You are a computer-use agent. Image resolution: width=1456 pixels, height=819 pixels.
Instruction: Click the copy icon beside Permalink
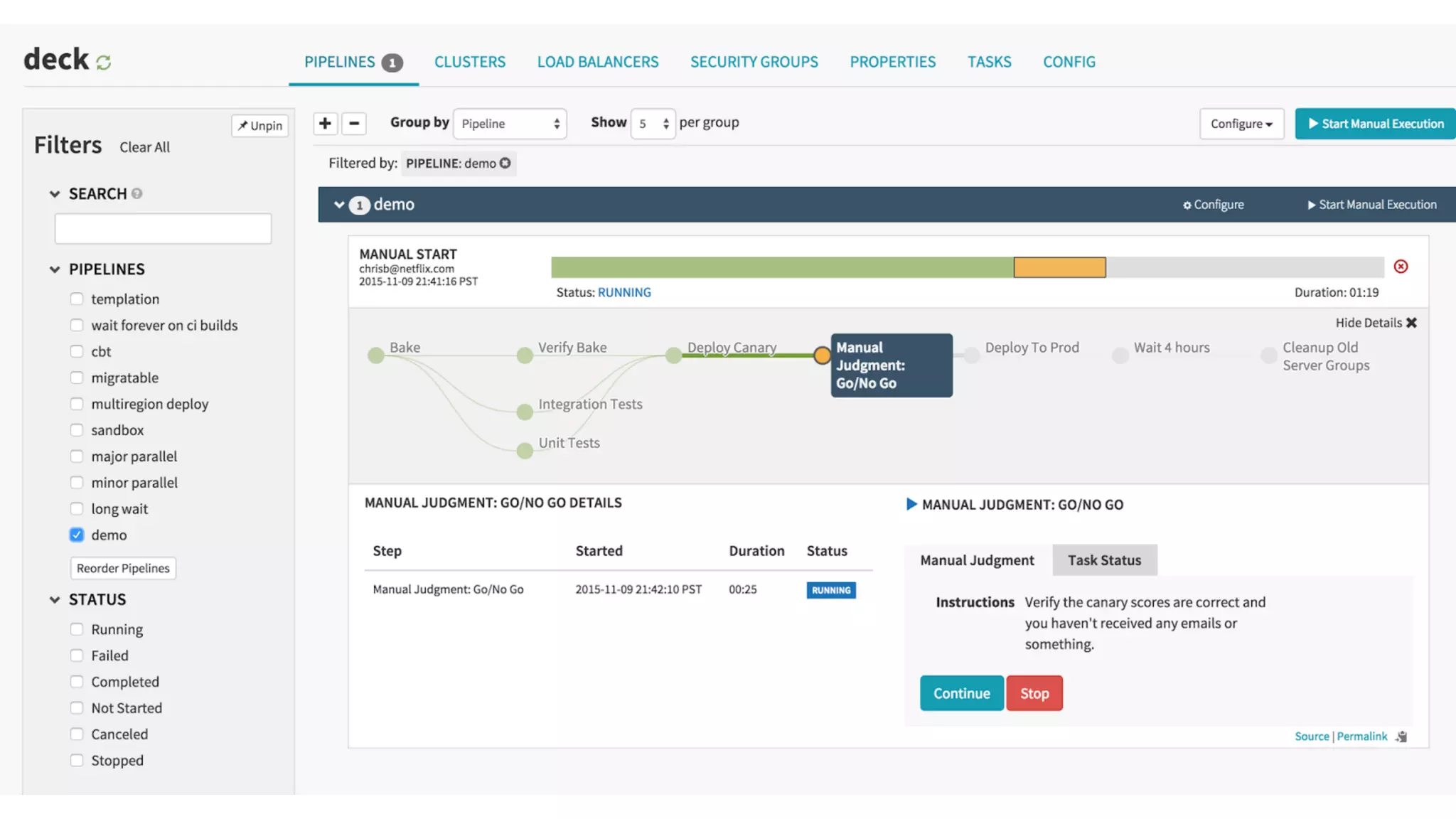pyautogui.click(x=1401, y=737)
